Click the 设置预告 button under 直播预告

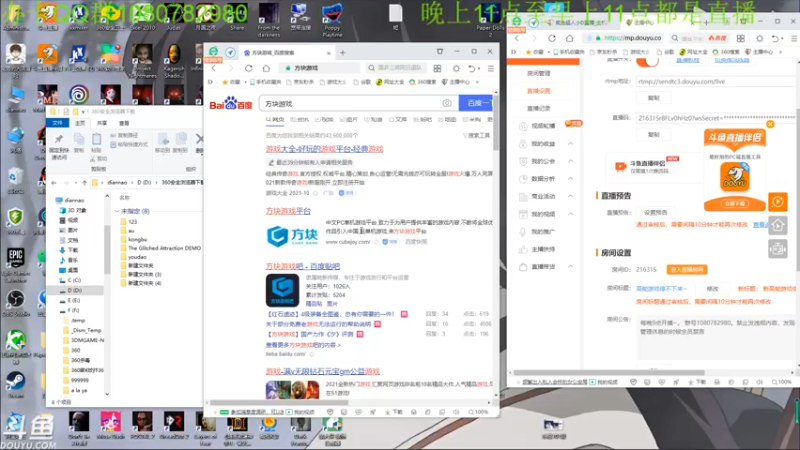655,212
